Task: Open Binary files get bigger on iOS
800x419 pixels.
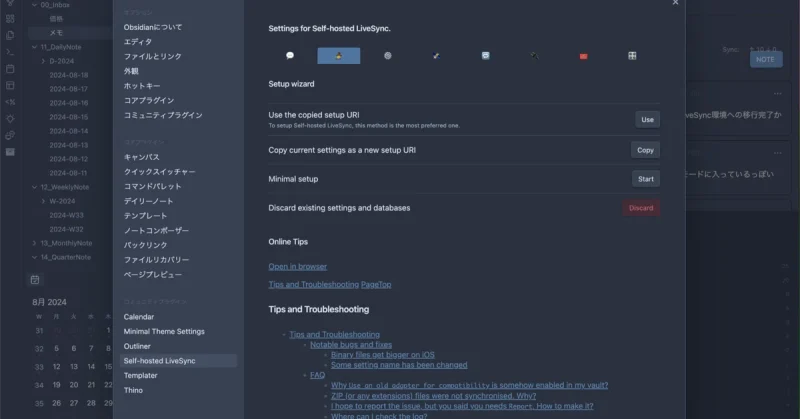Action: (383, 355)
